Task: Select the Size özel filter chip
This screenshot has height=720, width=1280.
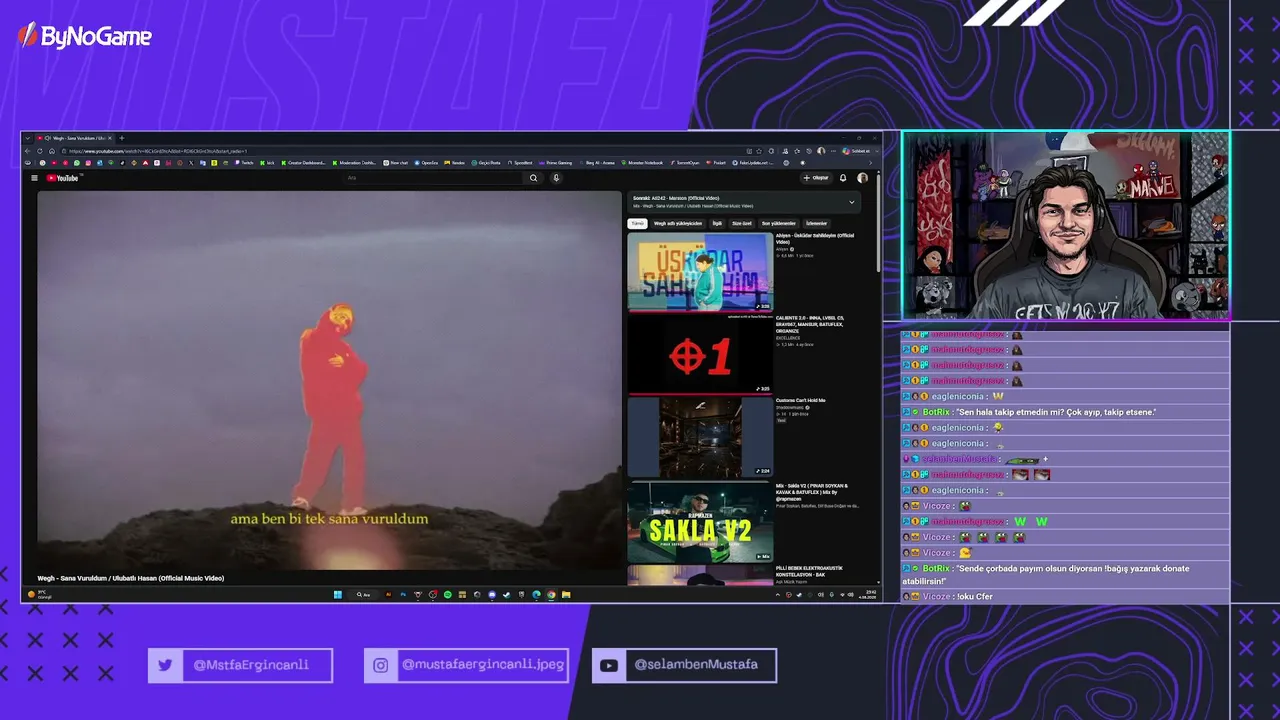Action: coord(742,224)
